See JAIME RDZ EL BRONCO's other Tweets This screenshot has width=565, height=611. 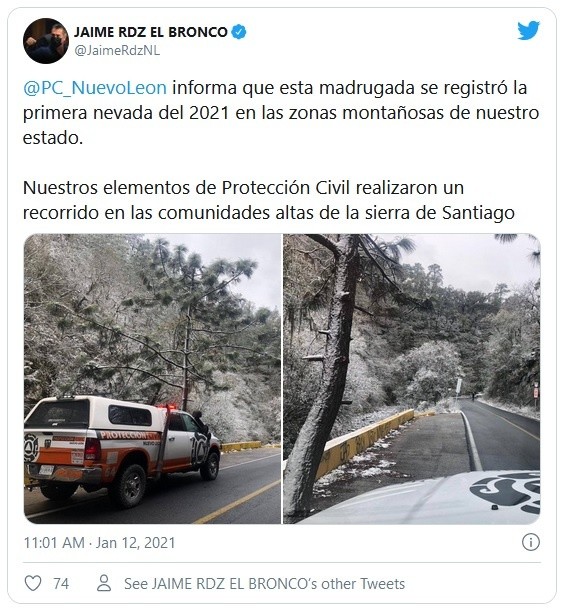point(264,584)
